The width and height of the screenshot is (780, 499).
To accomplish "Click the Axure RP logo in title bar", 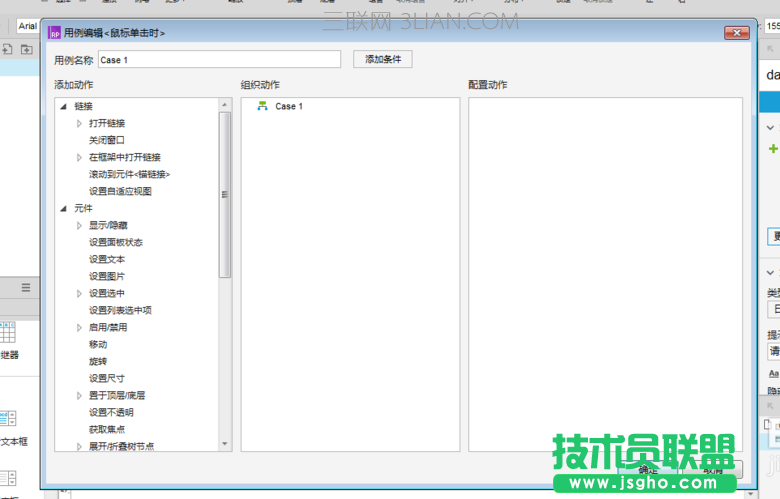I will (54, 33).
